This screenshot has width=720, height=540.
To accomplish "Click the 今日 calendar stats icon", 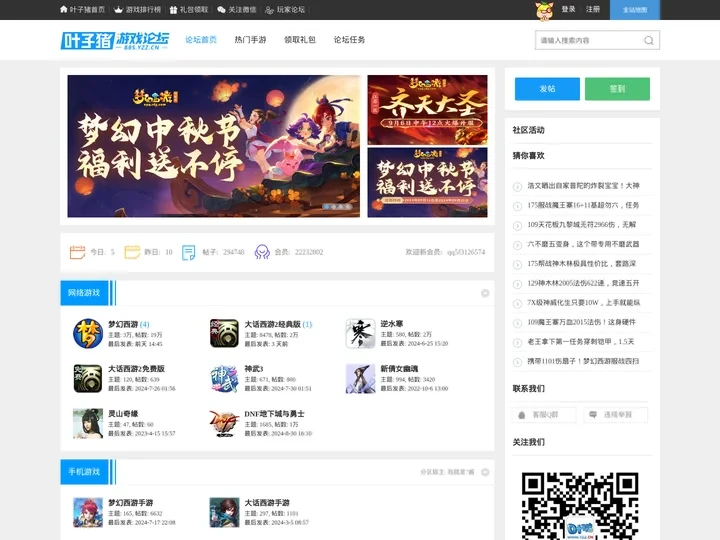I will tap(77, 252).
